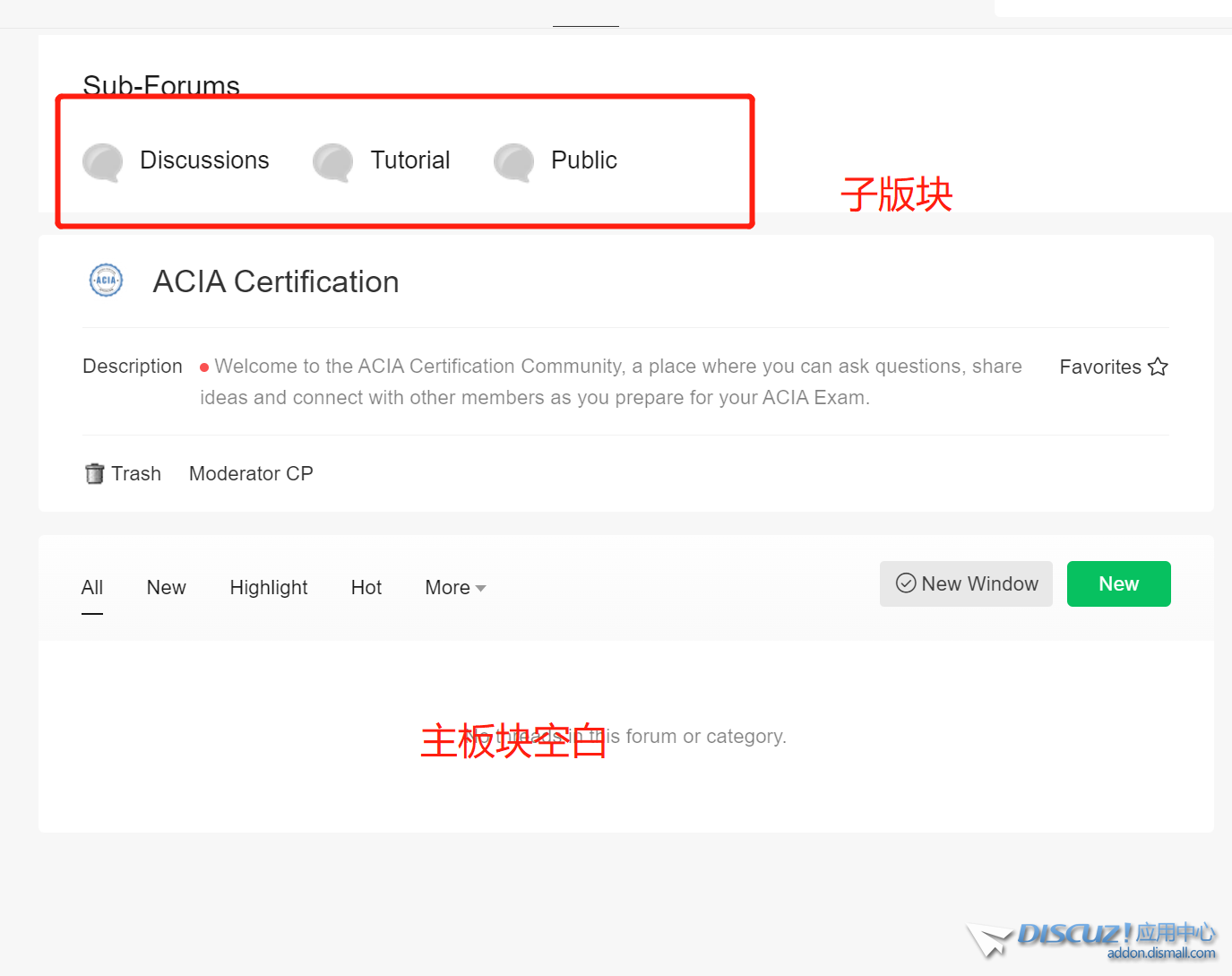Click the Public sub-forum bubble icon
Screen dimensions: 1232x976
click(514, 162)
